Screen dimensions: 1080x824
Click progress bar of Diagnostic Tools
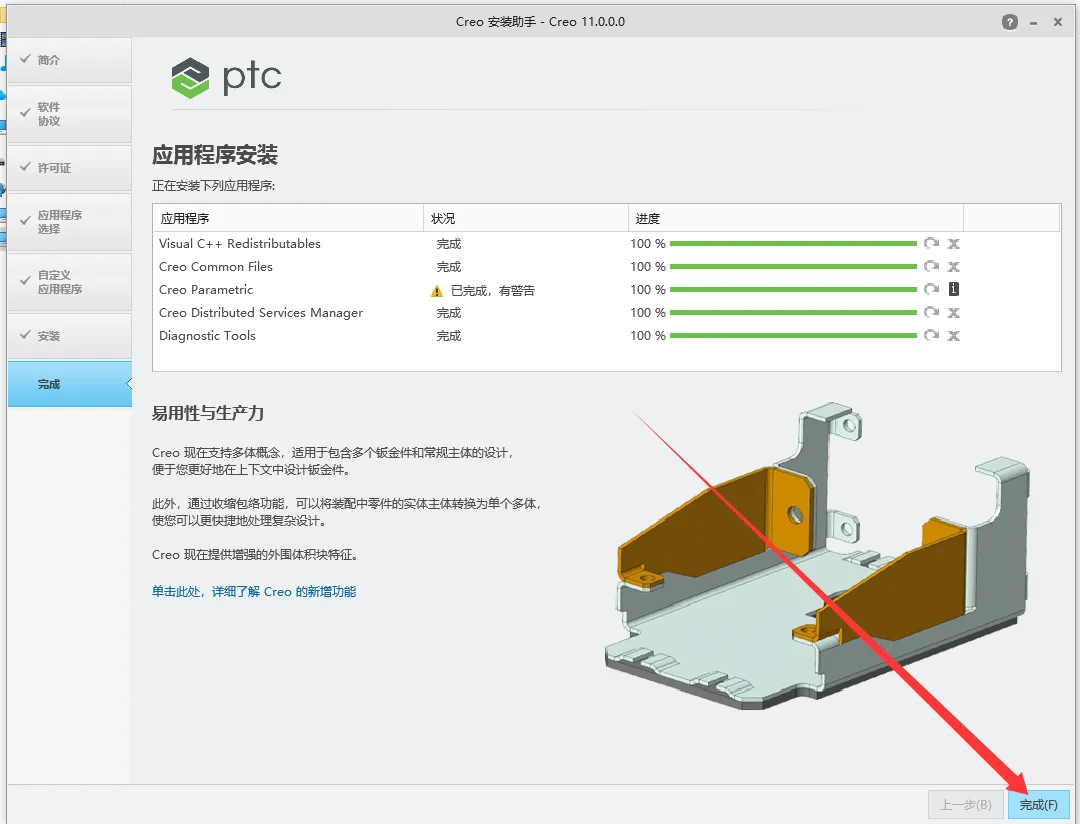pos(793,336)
